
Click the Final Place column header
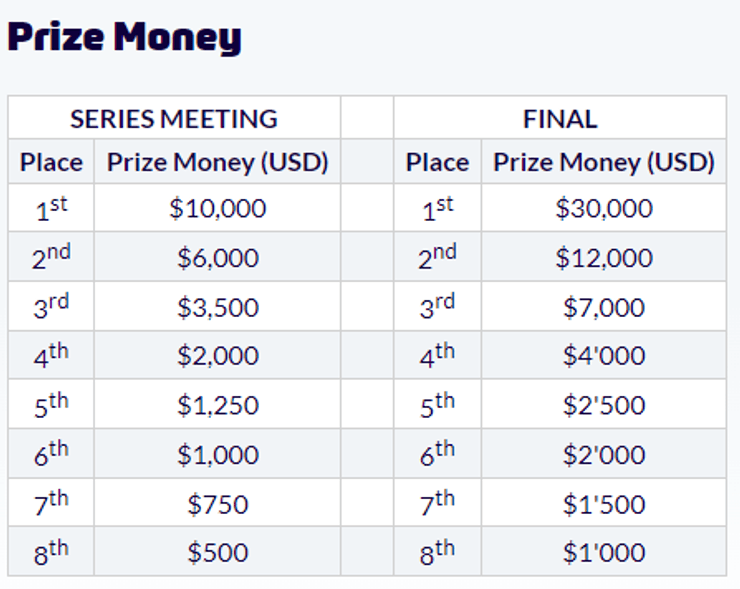click(437, 162)
